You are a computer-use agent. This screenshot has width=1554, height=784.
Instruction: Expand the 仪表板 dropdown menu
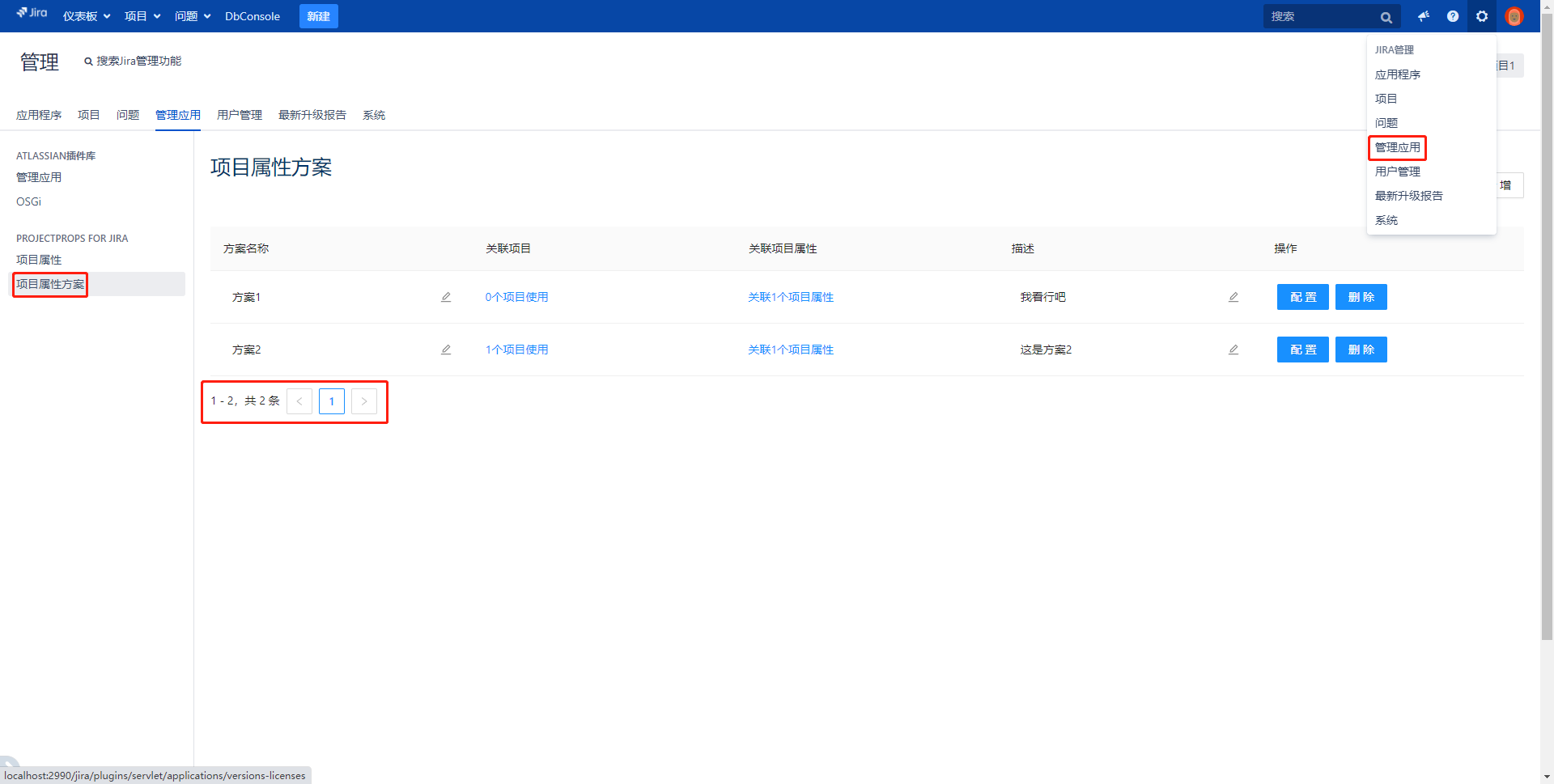[x=87, y=16]
